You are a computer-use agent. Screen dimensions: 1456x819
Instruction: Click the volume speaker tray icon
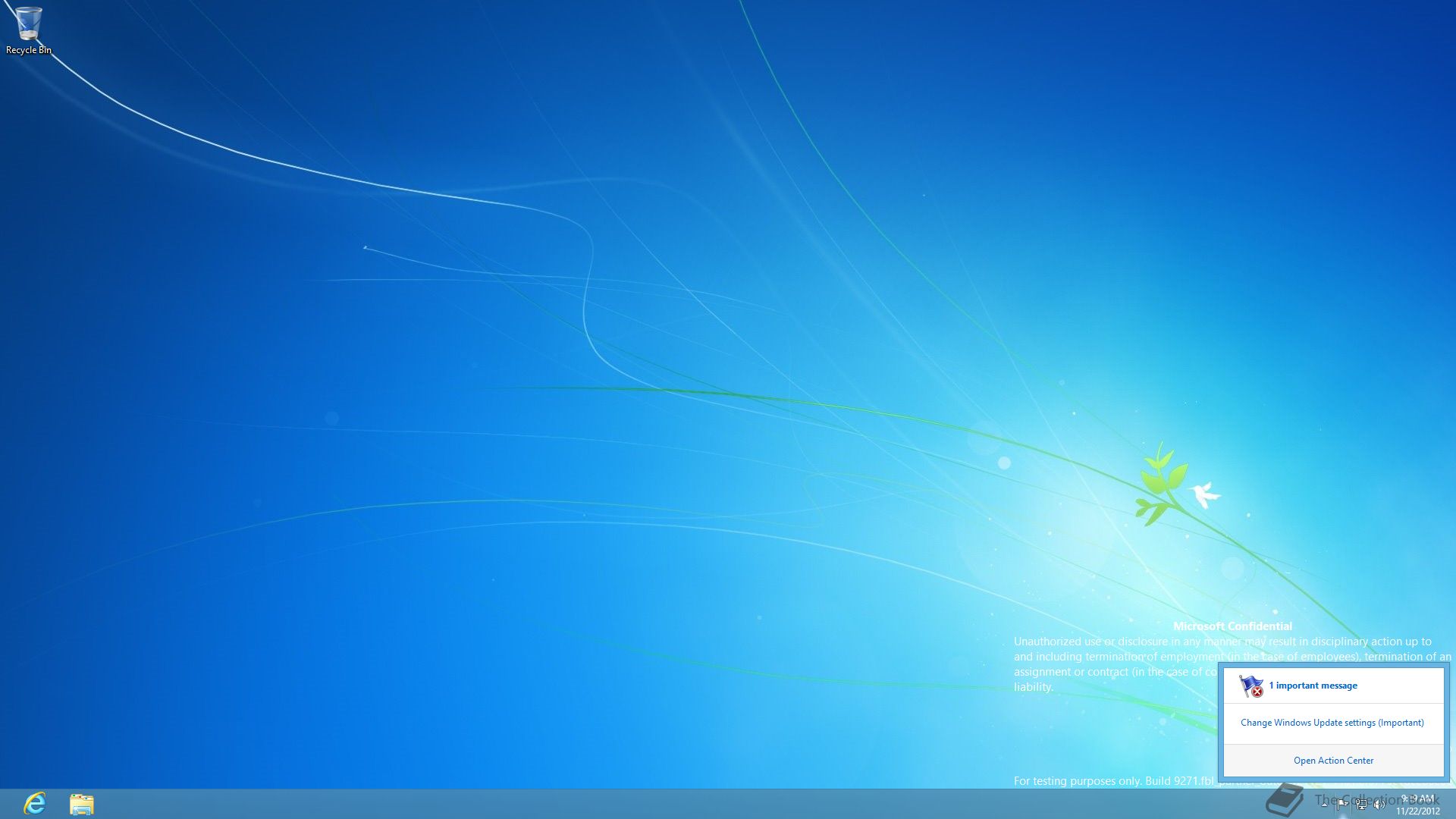click(1379, 805)
